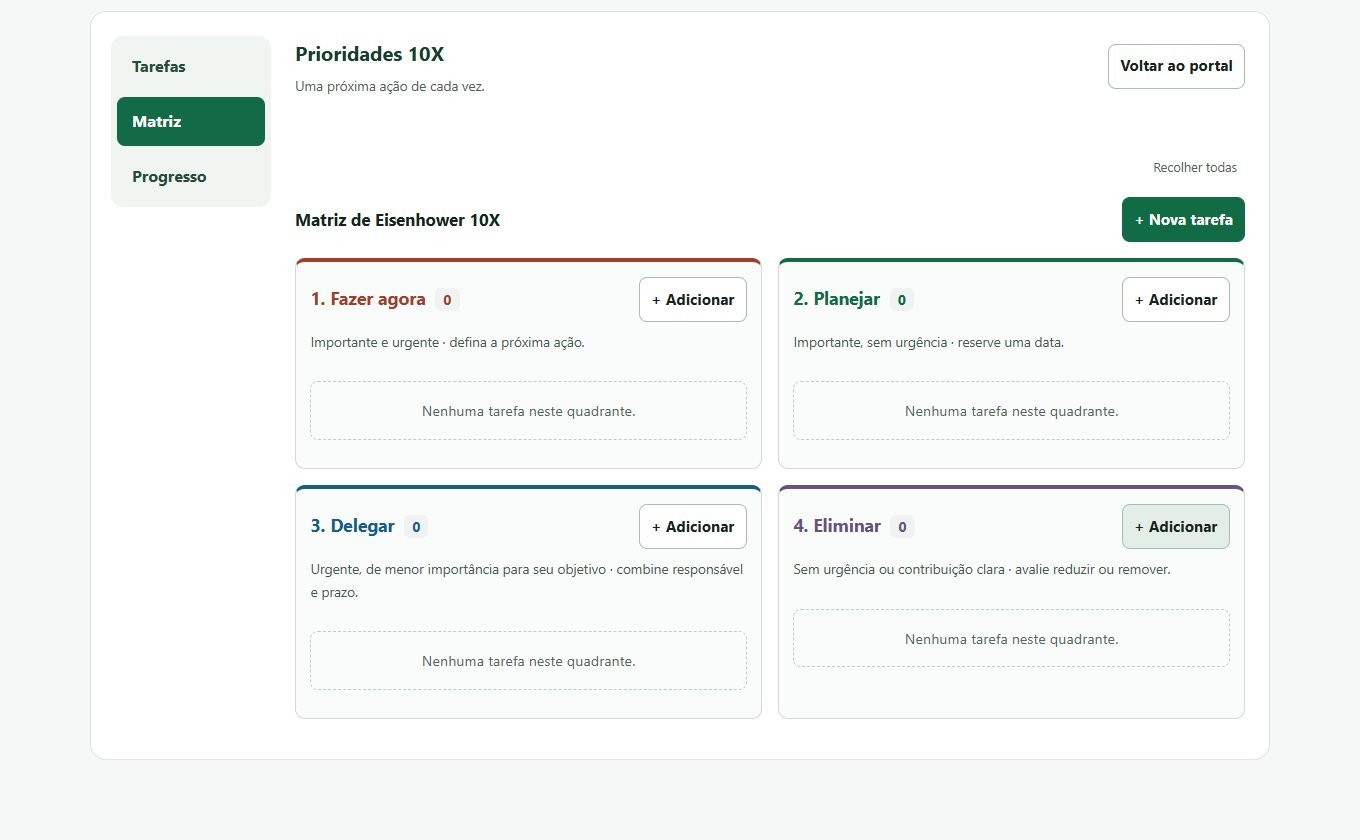This screenshot has height=840, width=1360.
Task: Open the Tarefas tab in sidebar
Action: click(x=191, y=67)
